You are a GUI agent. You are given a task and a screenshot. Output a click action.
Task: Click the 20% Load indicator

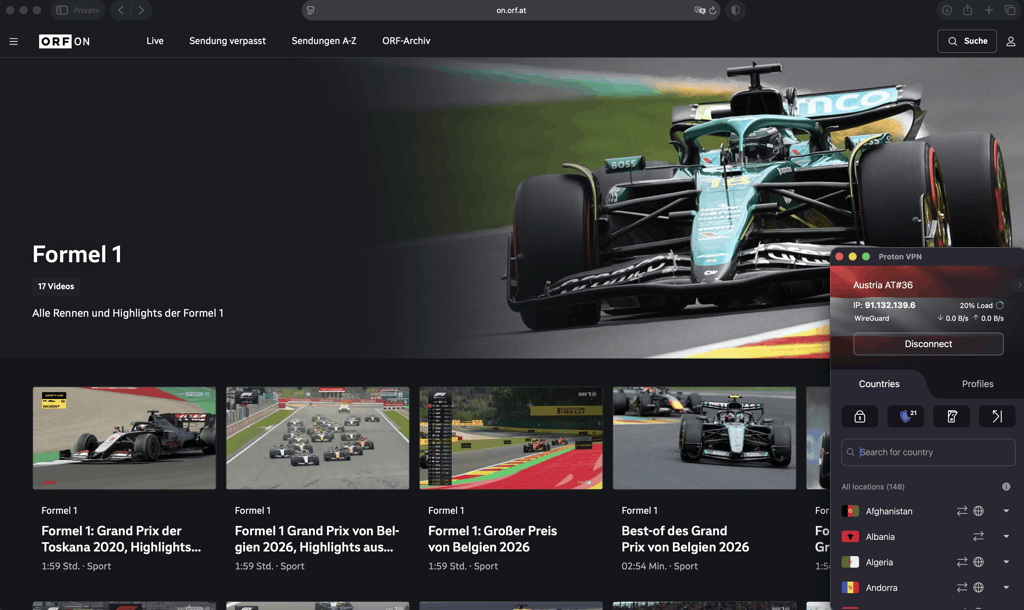(981, 305)
